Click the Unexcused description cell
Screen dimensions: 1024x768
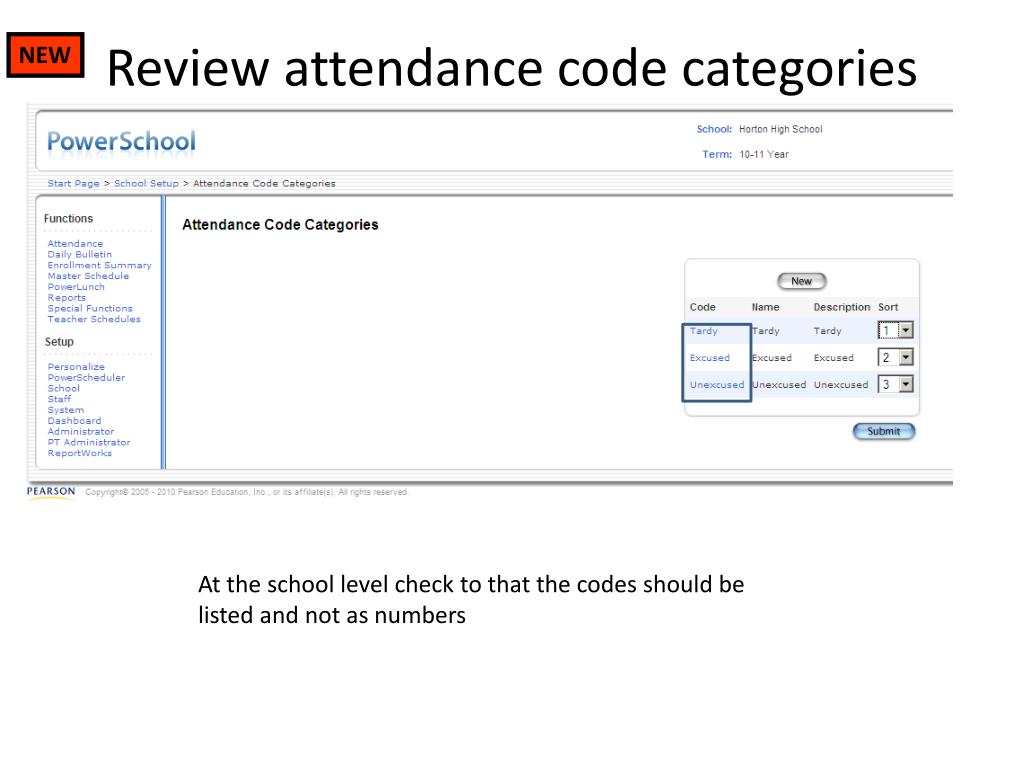[840, 385]
